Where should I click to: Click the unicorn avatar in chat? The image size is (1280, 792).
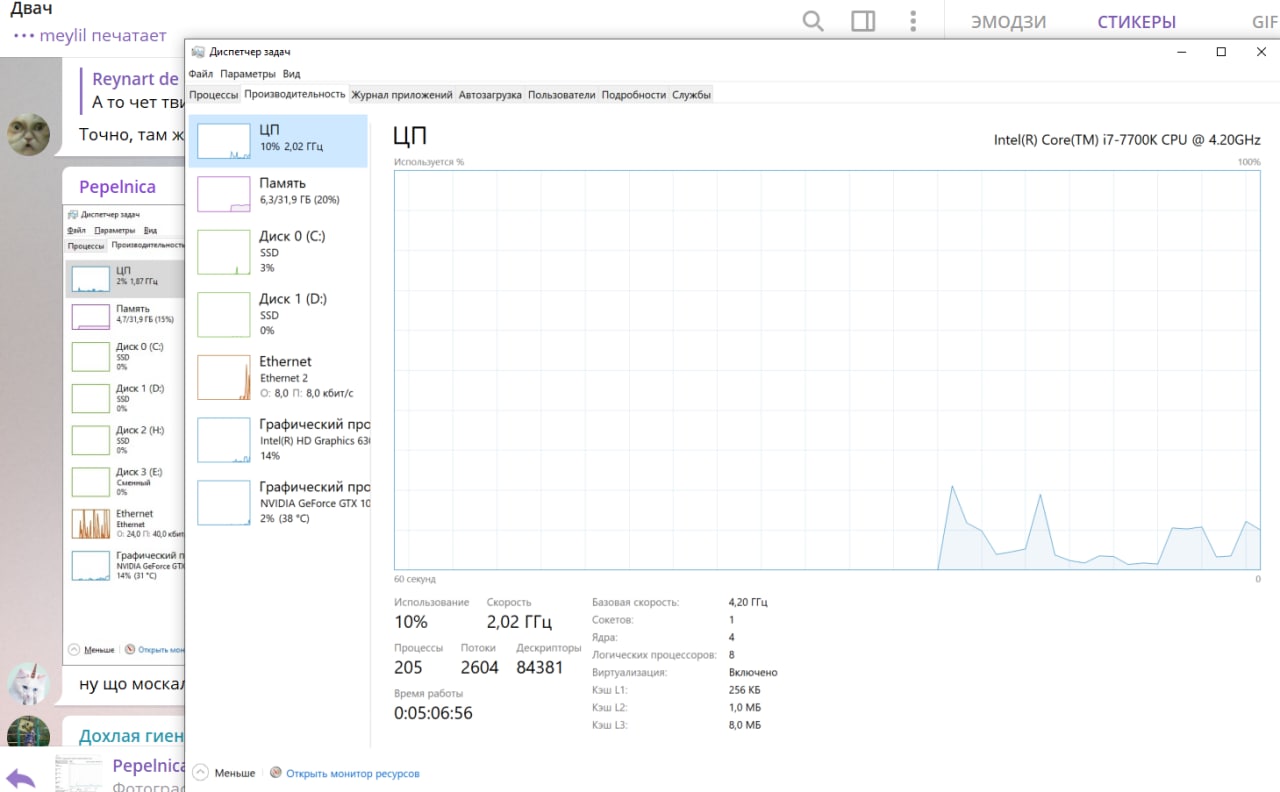[28, 683]
